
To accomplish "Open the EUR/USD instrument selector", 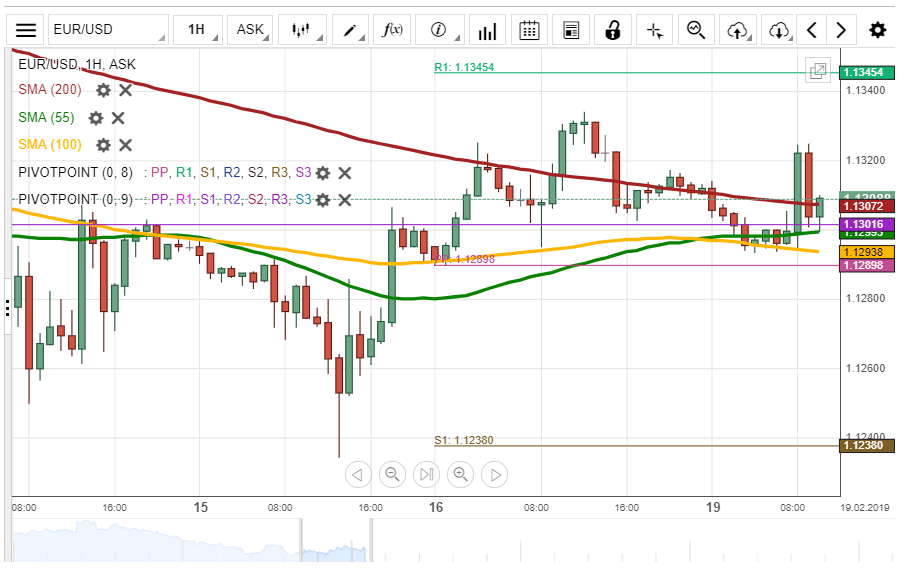I will pos(108,30).
